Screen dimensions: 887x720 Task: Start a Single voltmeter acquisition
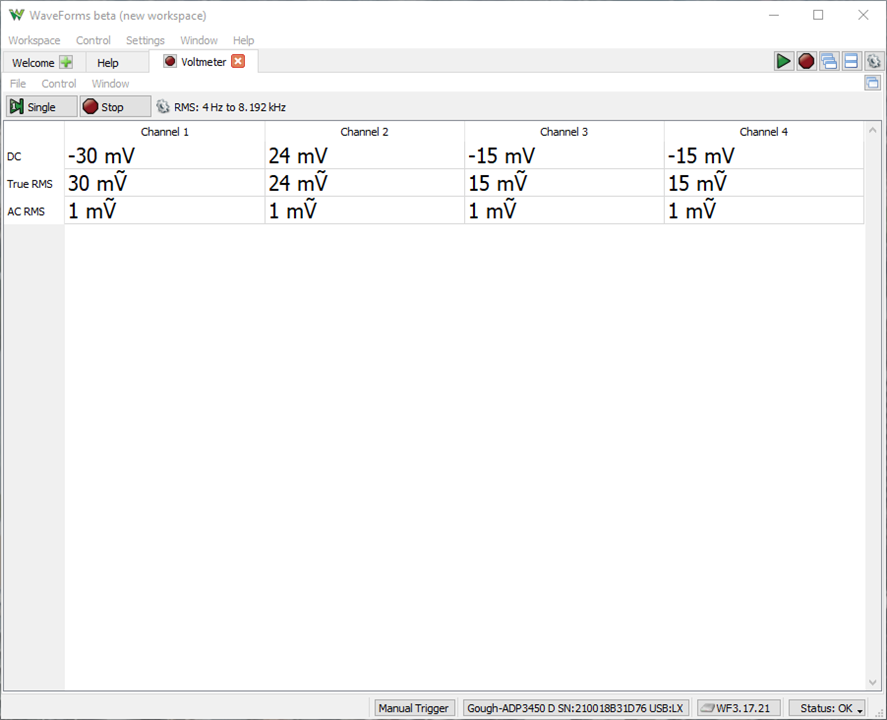(41, 106)
